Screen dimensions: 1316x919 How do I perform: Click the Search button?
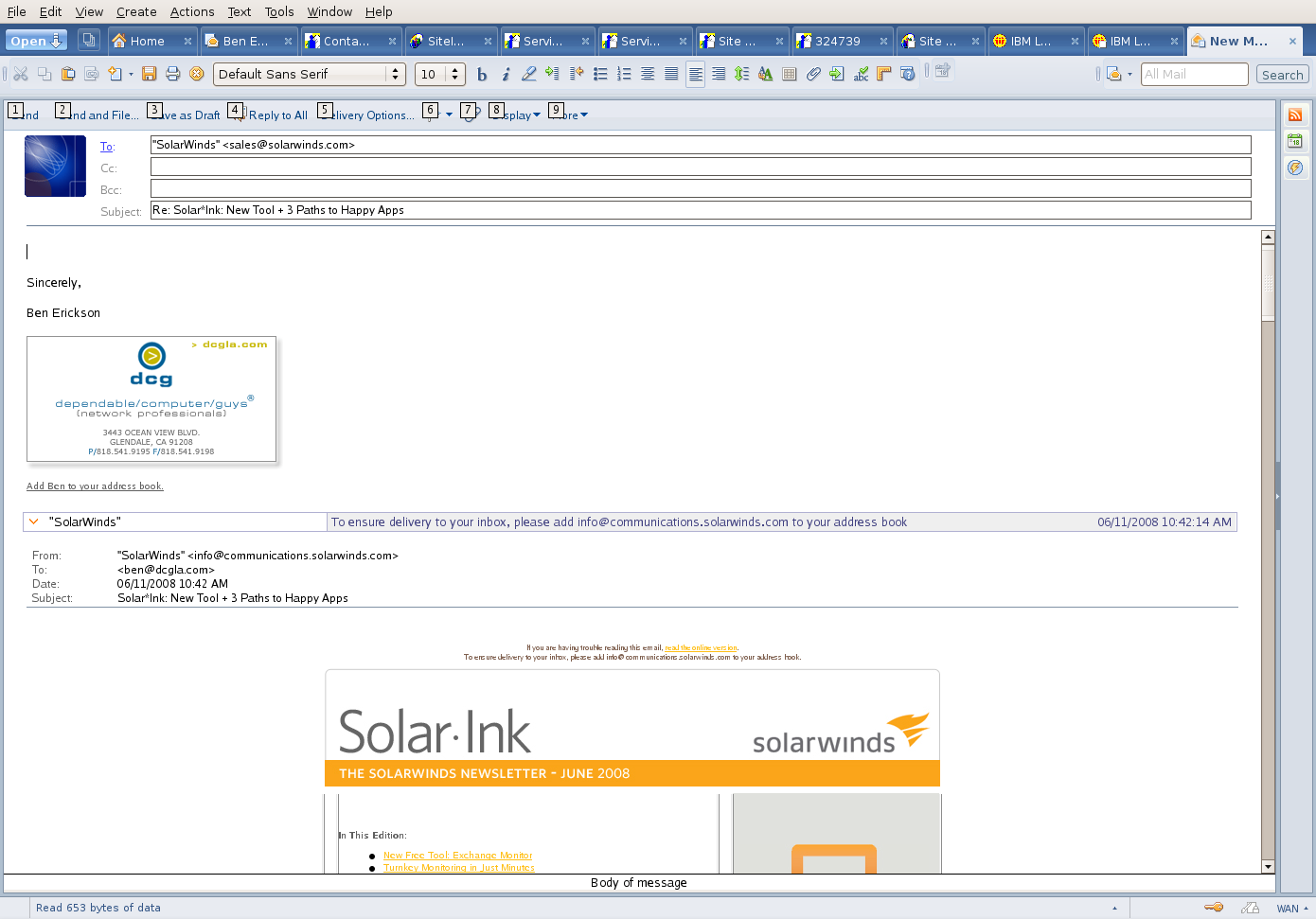[x=1283, y=75]
